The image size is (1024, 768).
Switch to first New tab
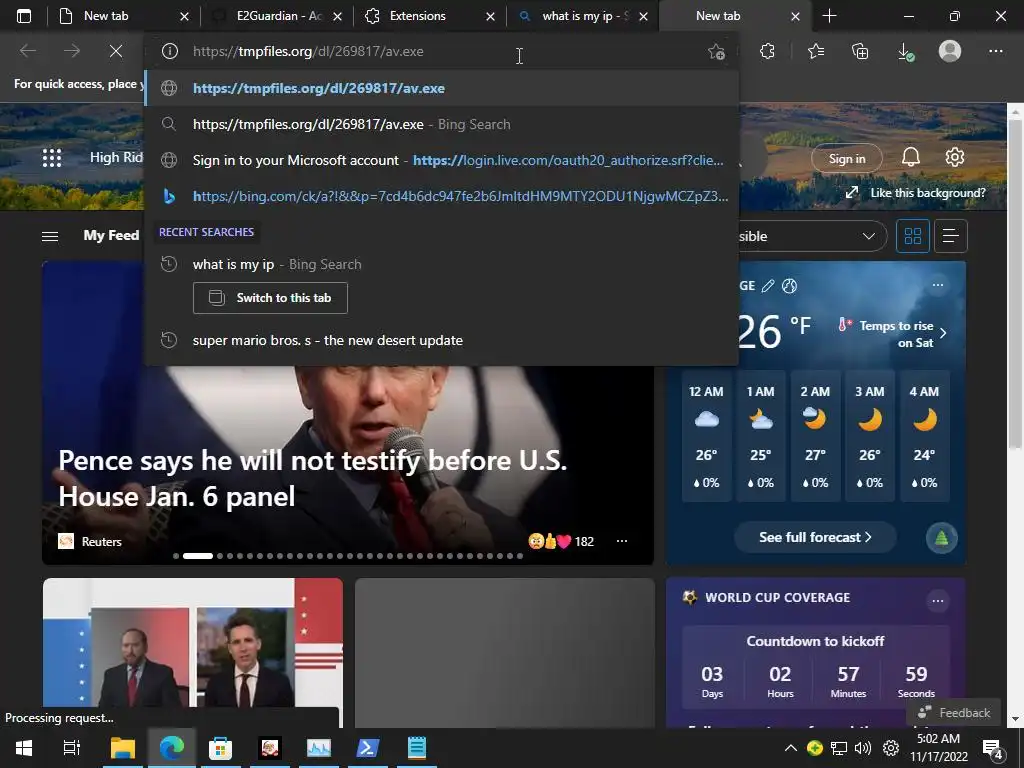106,16
